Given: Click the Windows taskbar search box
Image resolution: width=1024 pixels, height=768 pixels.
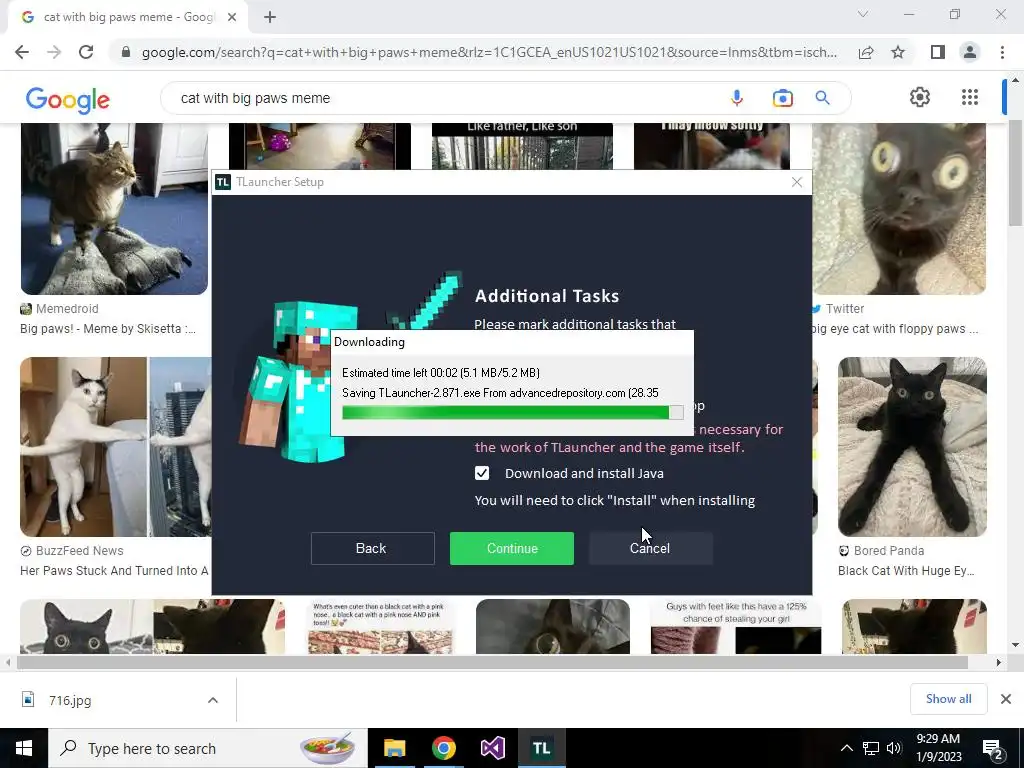Looking at the screenshot, I should pyautogui.click(x=208, y=748).
